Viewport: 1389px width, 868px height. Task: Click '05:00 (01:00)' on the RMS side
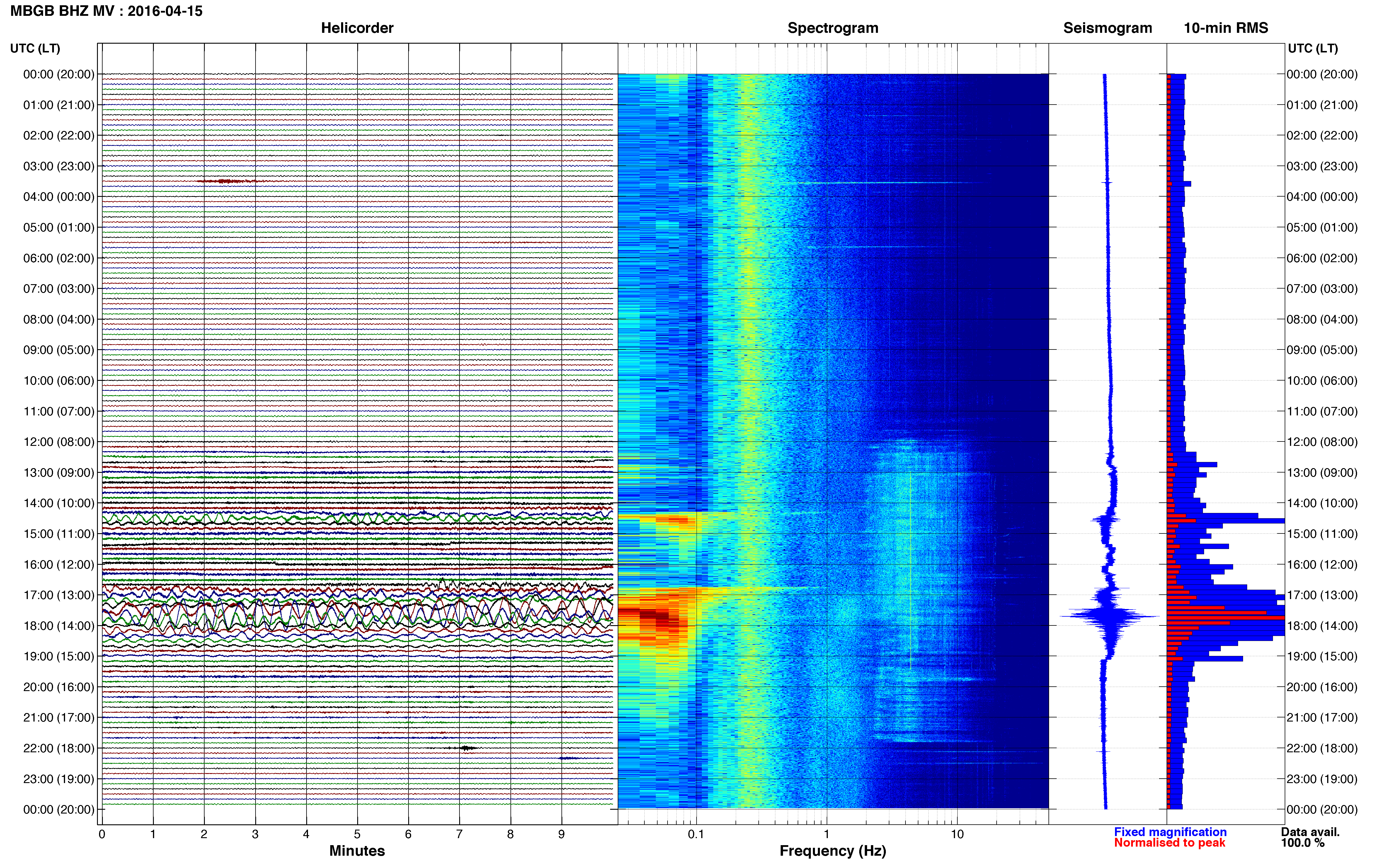click(x=1322, y=227)
